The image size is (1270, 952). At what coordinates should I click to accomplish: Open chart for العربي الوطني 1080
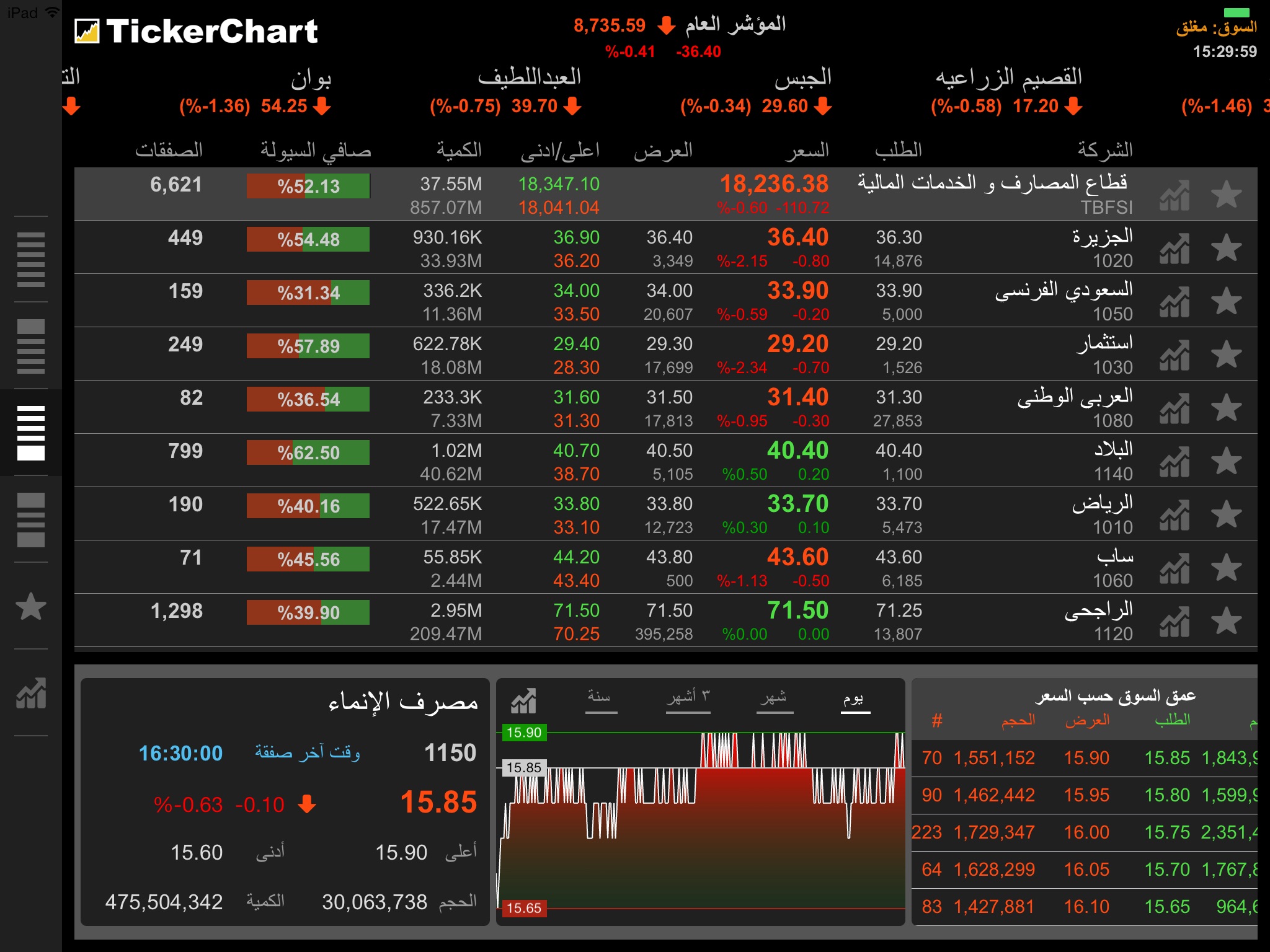tap(1175, 408)
